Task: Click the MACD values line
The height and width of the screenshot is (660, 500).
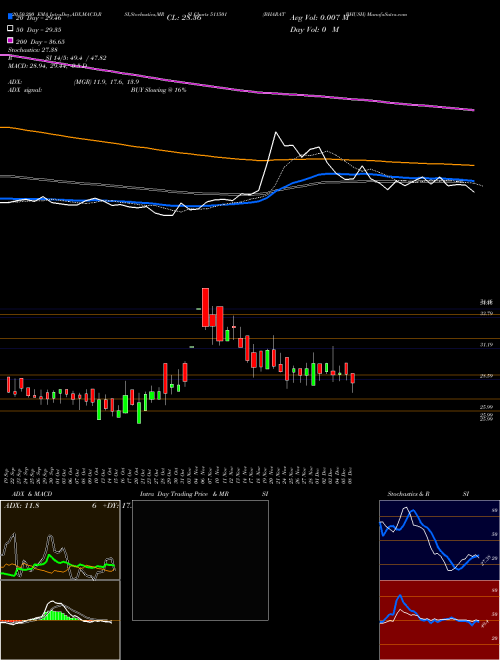Action: click(x=47, y=66)
